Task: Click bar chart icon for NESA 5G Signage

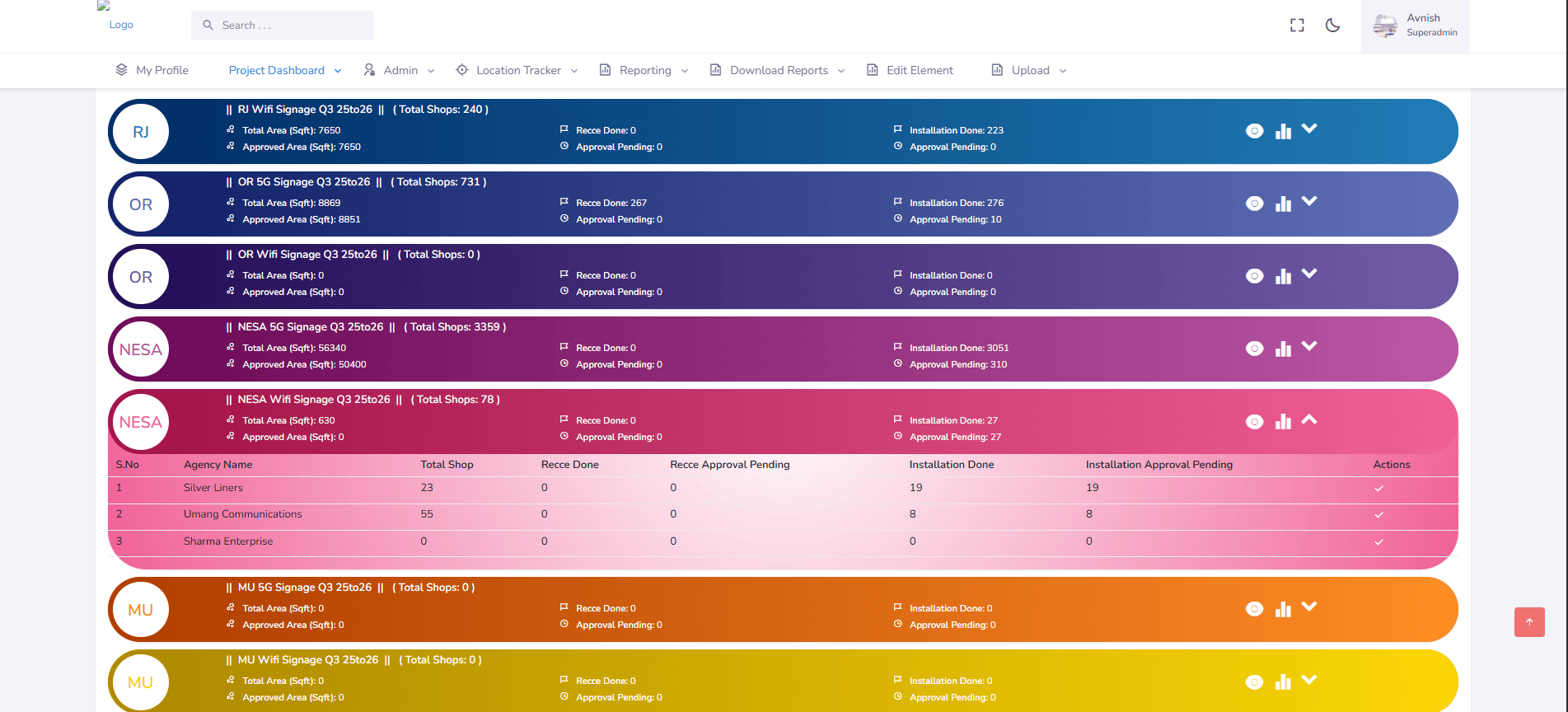Action: (x=1283, y=349)
